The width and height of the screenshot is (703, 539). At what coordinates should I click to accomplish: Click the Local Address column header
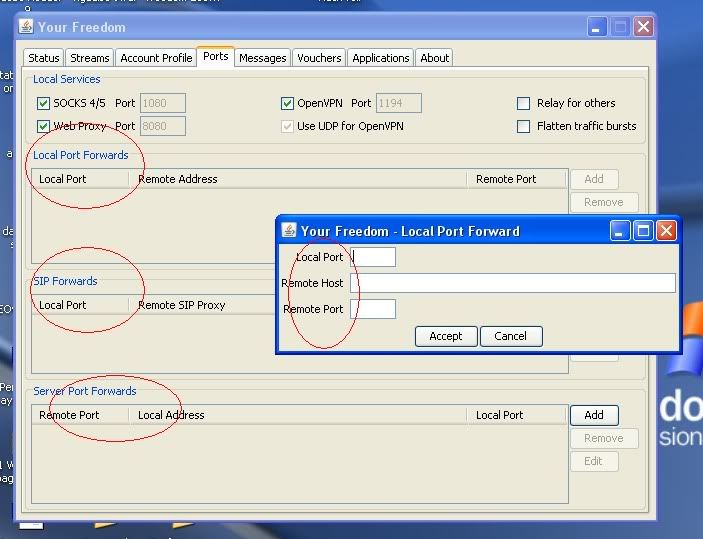(298, 415)
